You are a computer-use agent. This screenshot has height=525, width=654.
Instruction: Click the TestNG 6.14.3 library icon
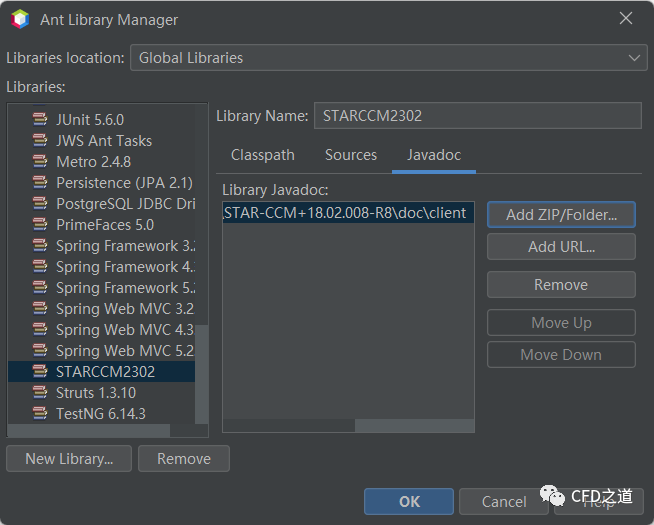tap(40, 413)
